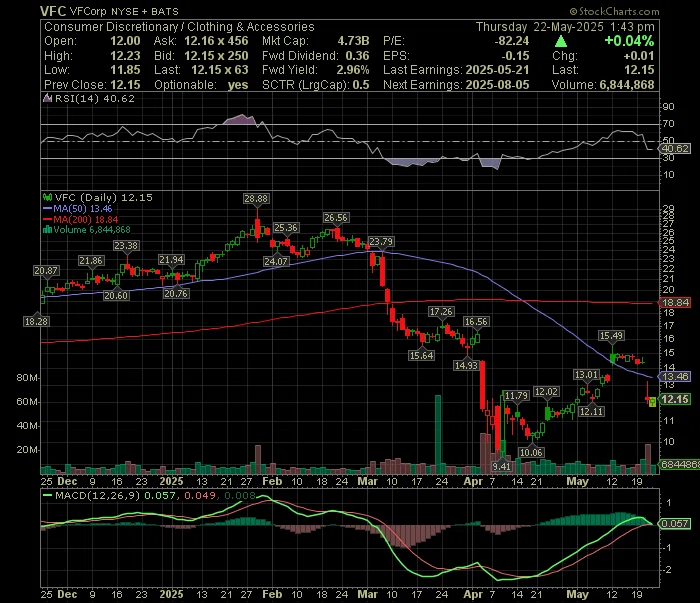The height and width of the screenshot is (603, 700).
Task: Click the 18.84 MA(200) axis tag
Action: (675, 303)
